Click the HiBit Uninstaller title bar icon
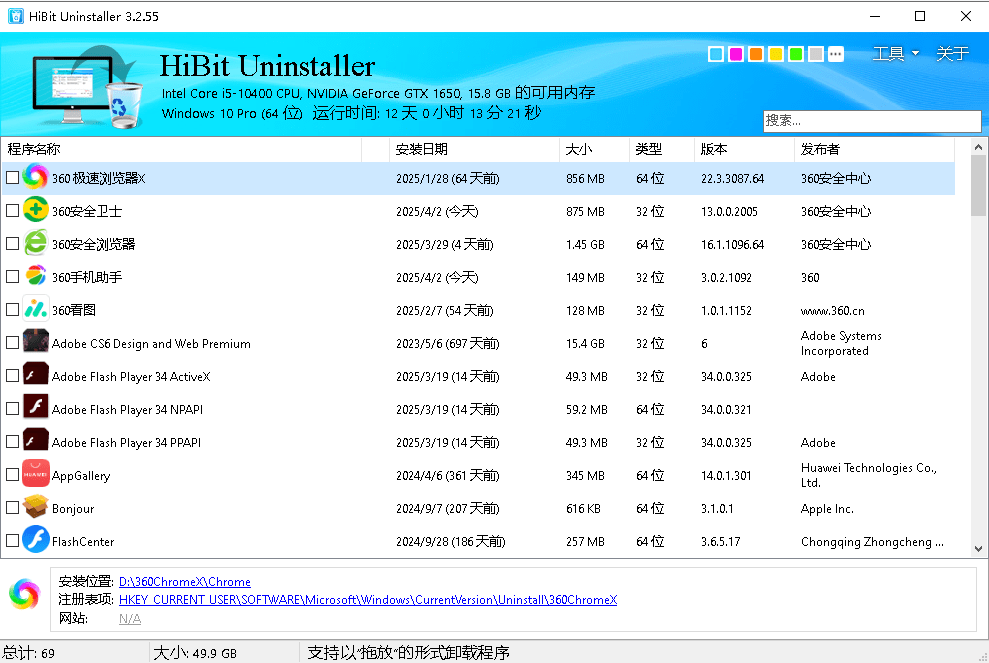Screen dimensions: 989x663 tap(16, 16)
